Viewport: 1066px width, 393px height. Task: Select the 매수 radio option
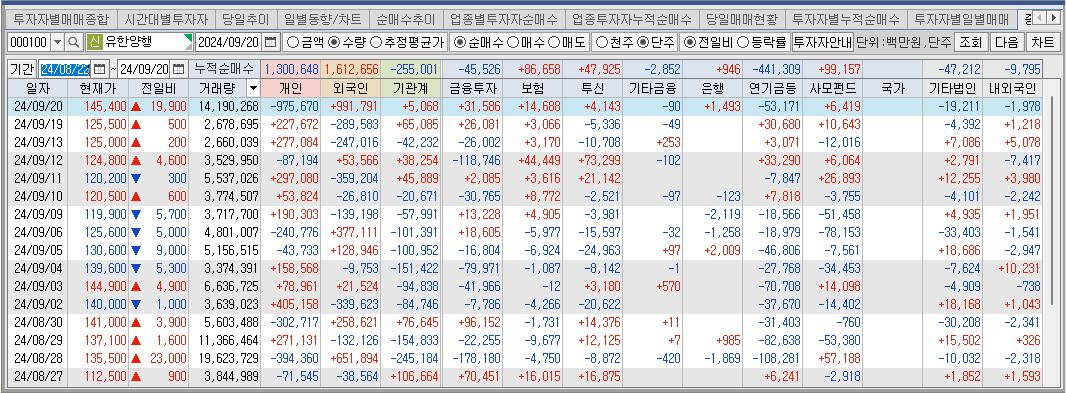[526, 42]
